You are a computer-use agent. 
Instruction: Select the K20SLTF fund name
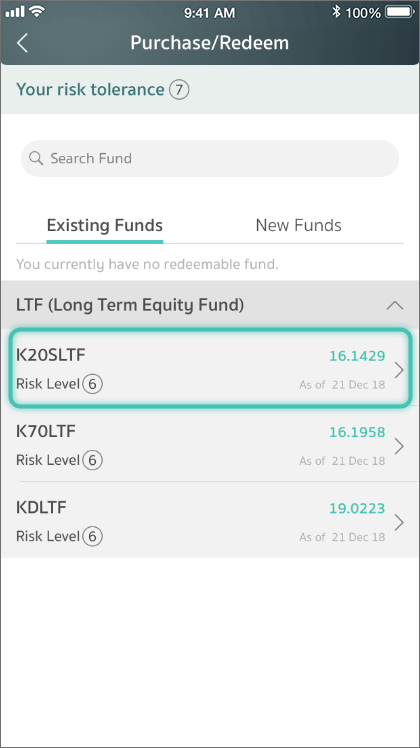tap(51, 355)
